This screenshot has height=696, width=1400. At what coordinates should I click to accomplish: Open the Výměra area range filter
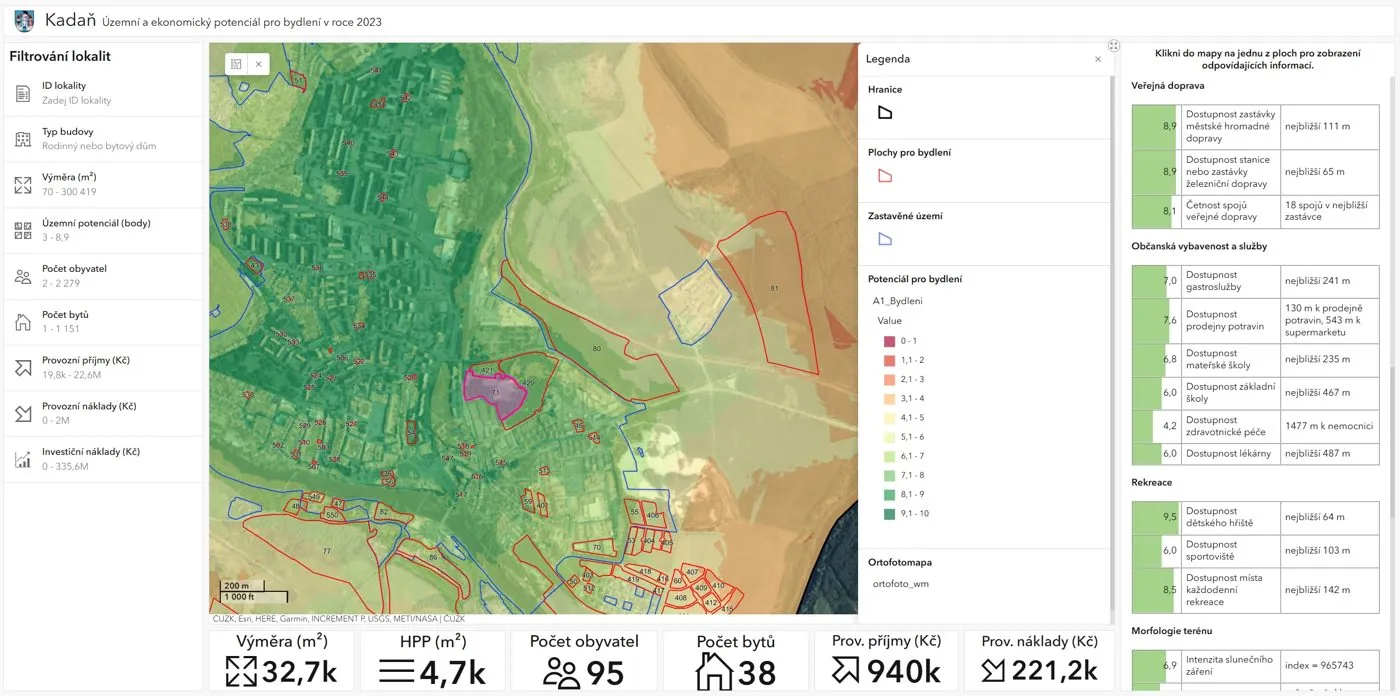point(104,185)
